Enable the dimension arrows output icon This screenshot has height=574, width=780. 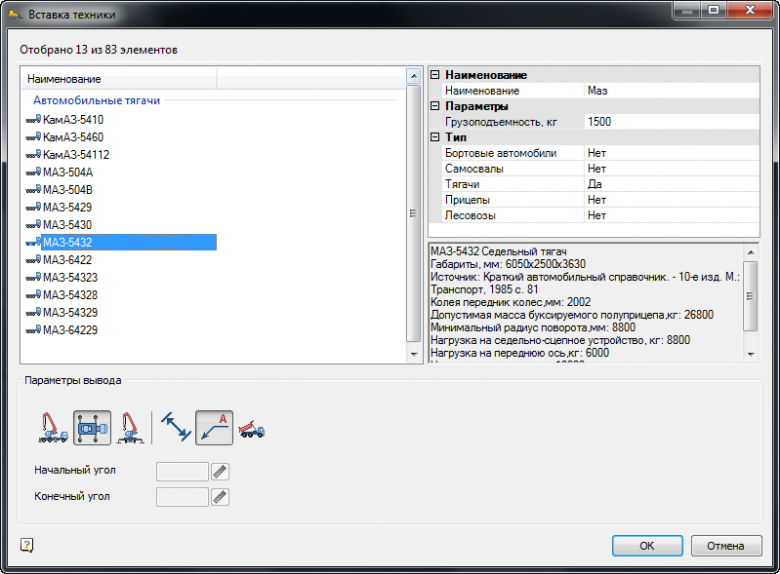pyautogui.click(x=176, y=427)
